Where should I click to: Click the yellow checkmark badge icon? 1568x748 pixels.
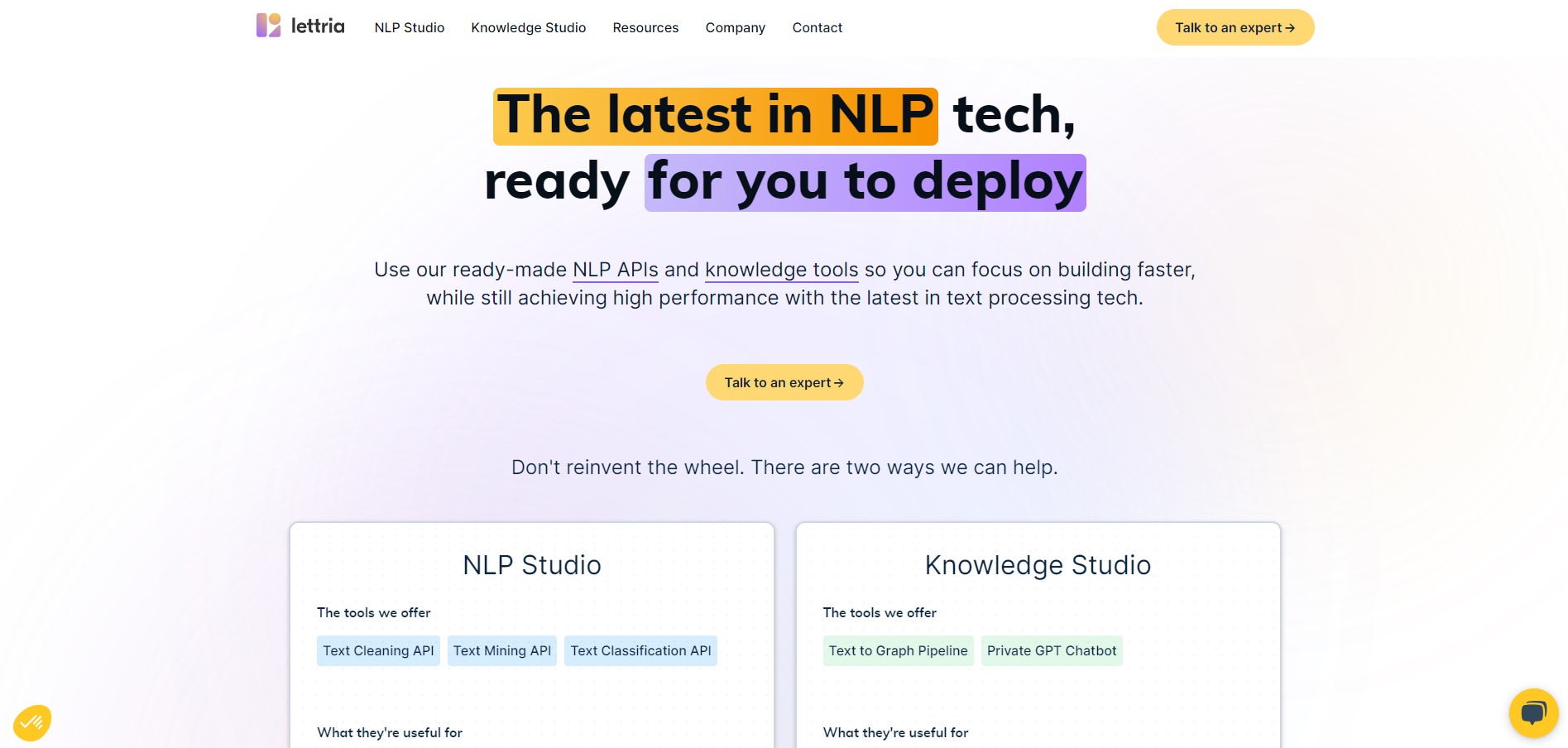32,722
